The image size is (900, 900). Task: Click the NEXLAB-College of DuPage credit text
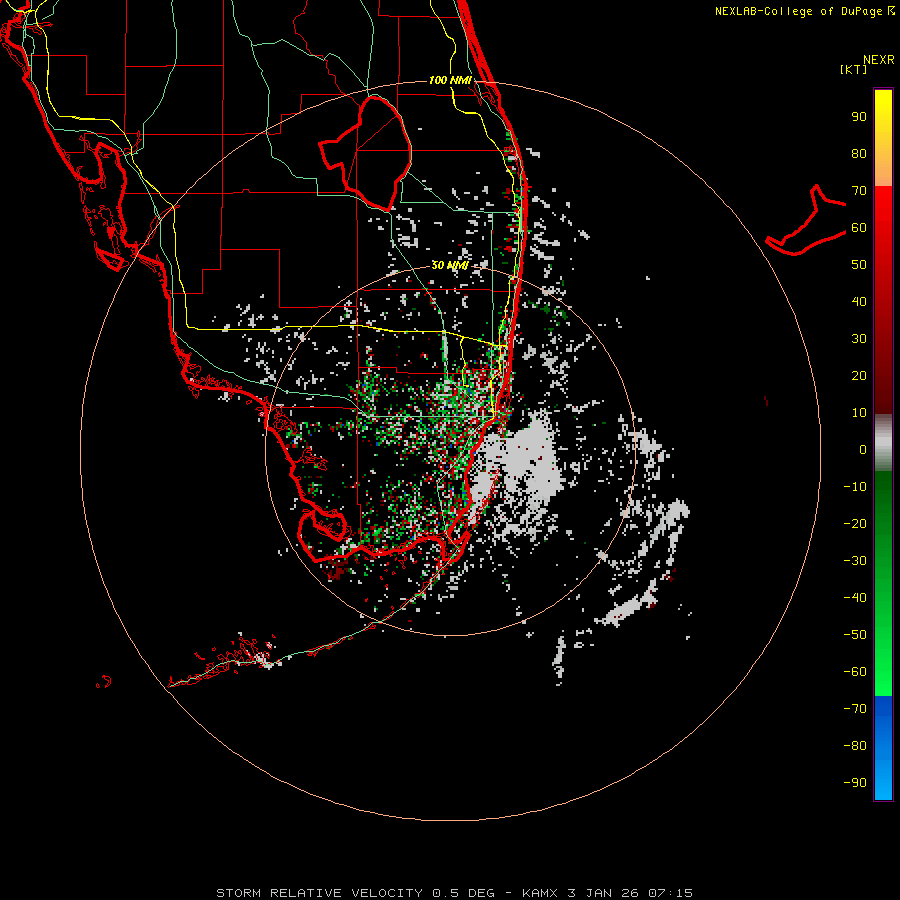click(804, 11)
